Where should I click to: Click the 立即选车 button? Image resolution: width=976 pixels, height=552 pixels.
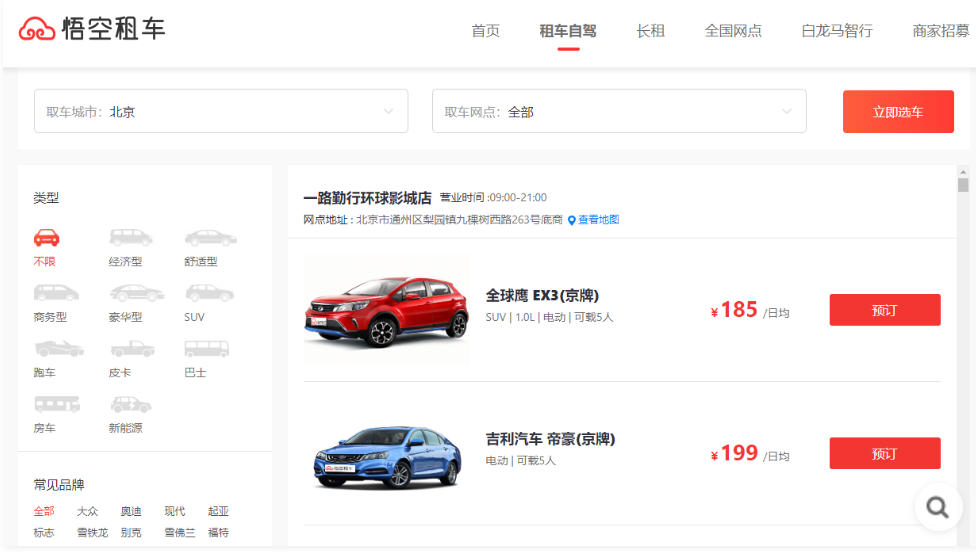898,111
